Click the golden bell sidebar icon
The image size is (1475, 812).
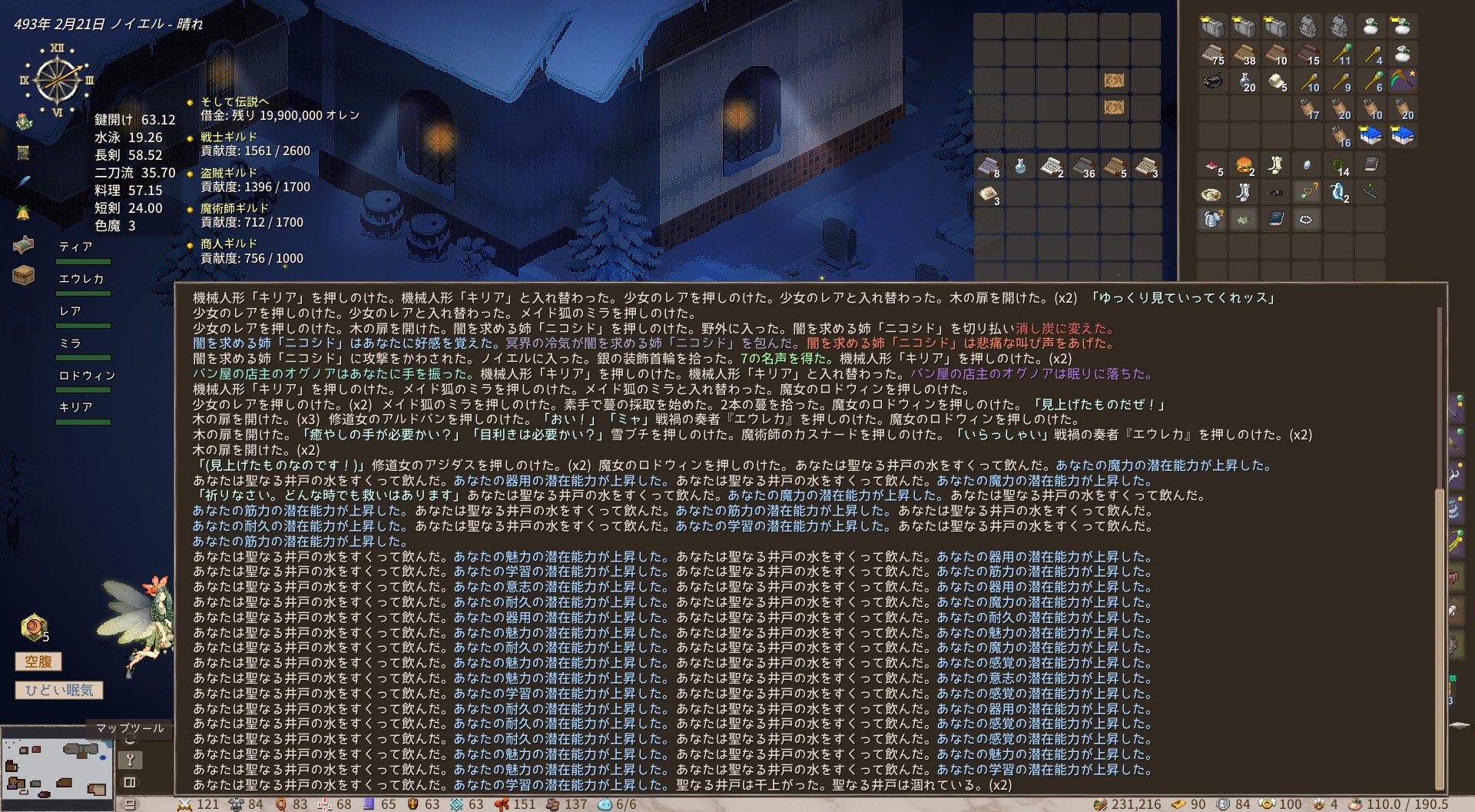click(23, 213)
